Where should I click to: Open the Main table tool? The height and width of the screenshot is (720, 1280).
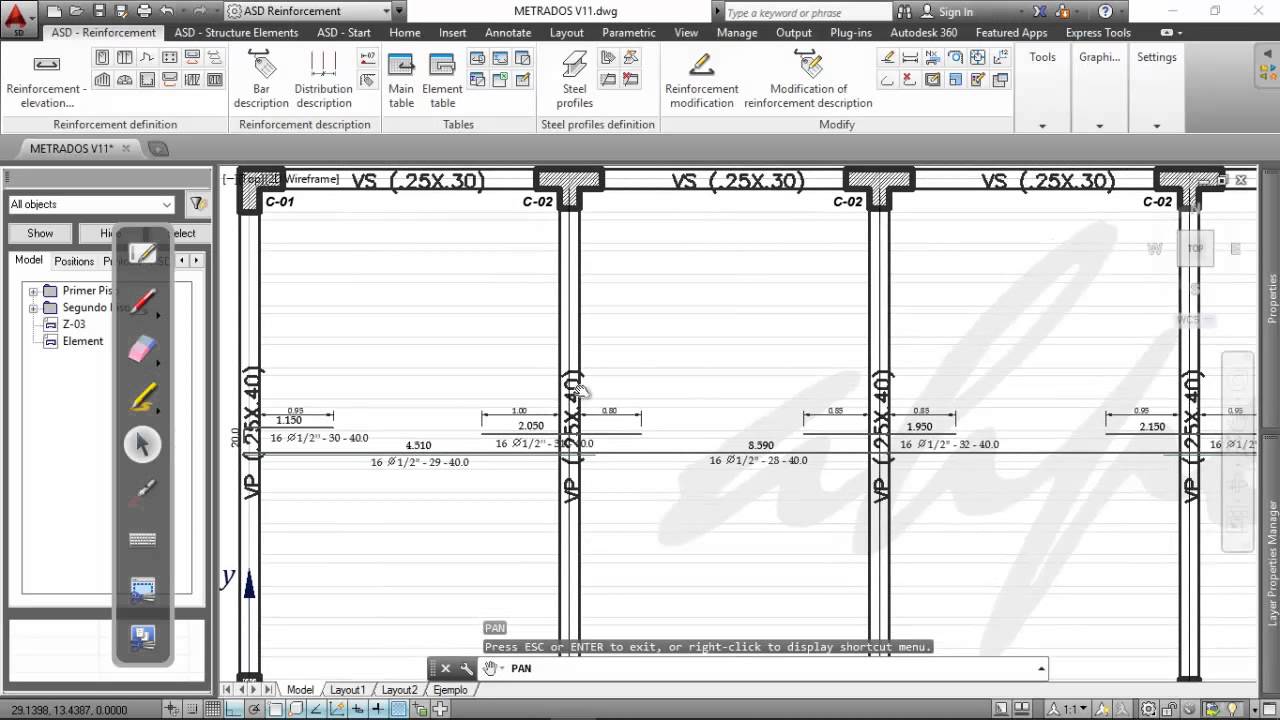[401, 80]
